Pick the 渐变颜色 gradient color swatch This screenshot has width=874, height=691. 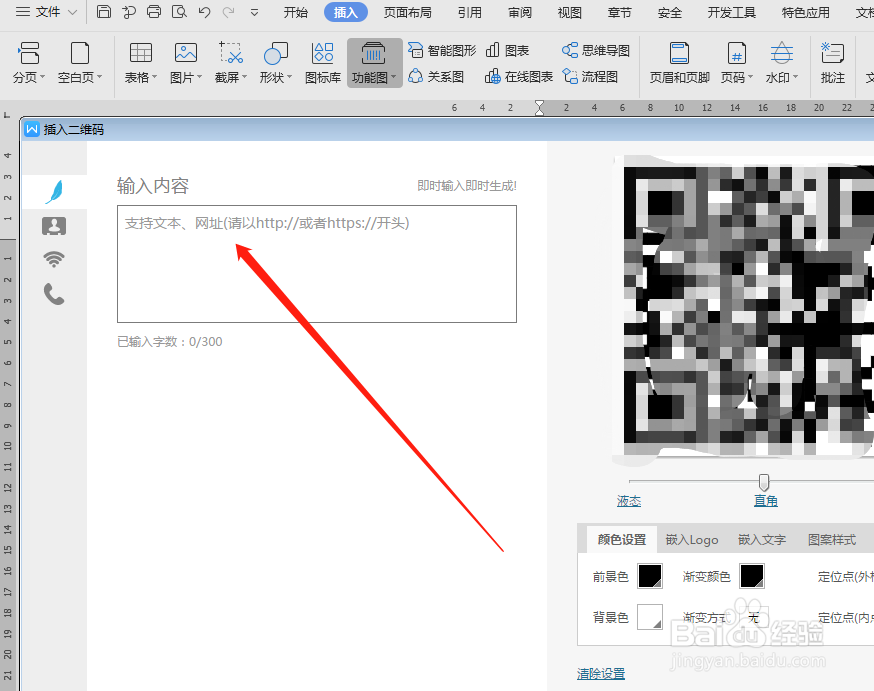pos(751,576)
